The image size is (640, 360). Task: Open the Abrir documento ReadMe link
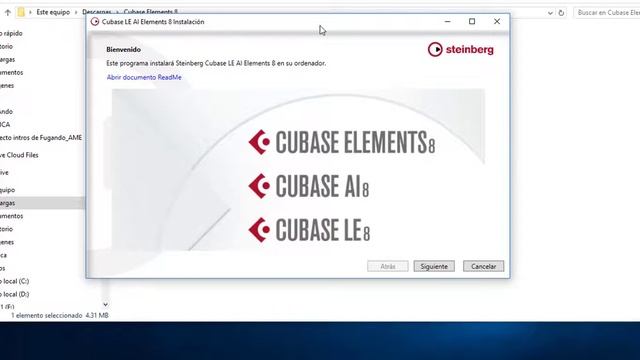(x=144, y=77)
